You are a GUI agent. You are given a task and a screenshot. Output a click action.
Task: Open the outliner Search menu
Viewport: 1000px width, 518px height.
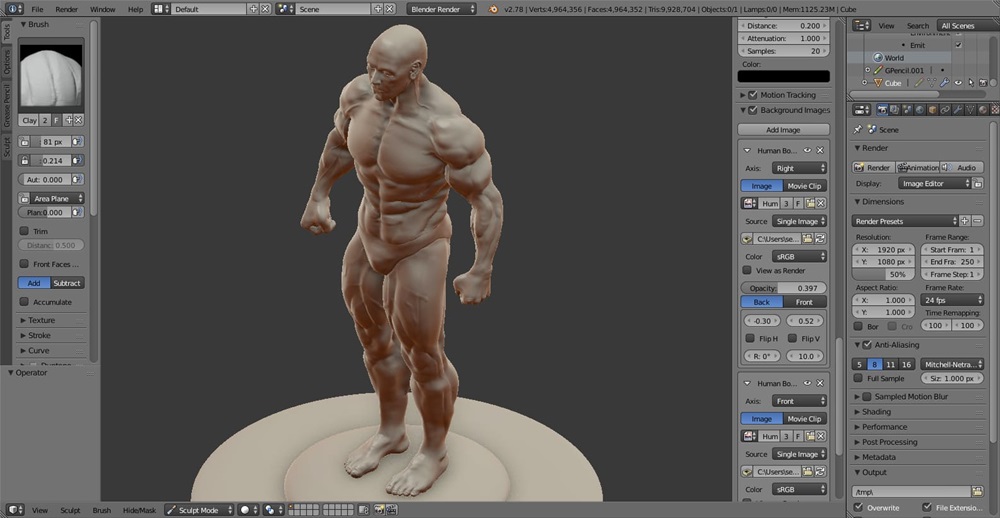tap(918, 26)
